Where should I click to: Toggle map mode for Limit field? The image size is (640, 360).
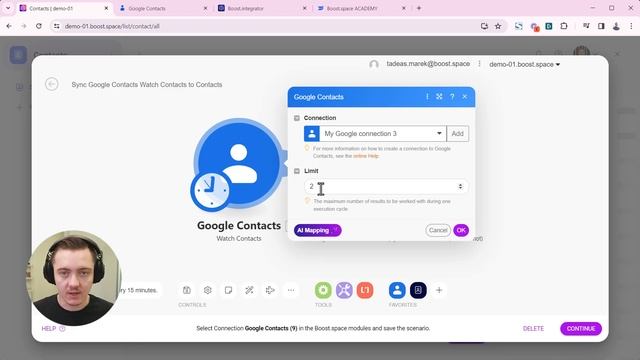pos(297,171)
